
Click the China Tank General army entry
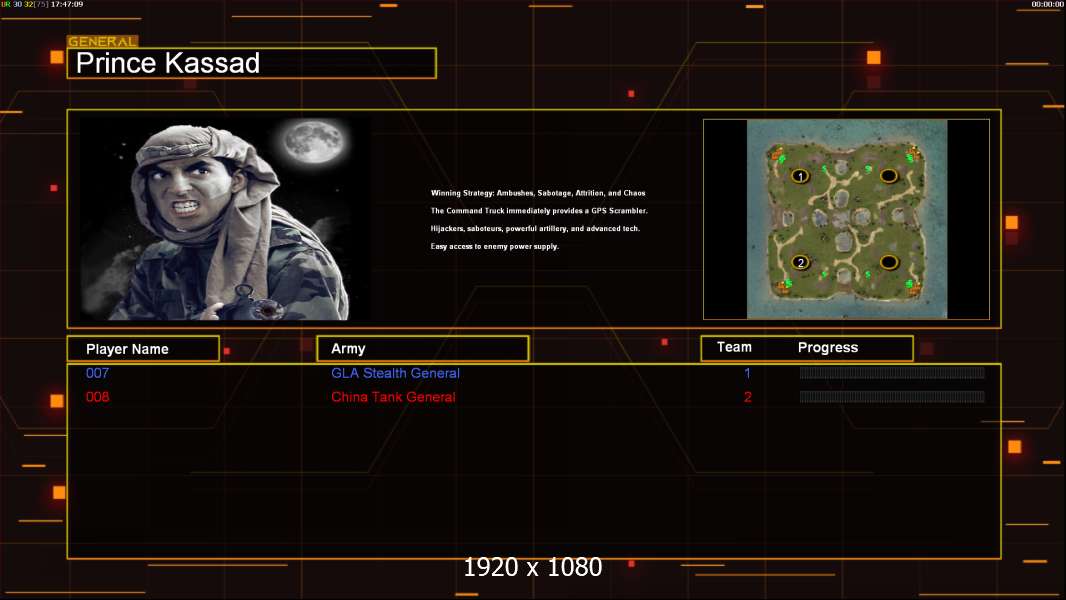point(393,397)
